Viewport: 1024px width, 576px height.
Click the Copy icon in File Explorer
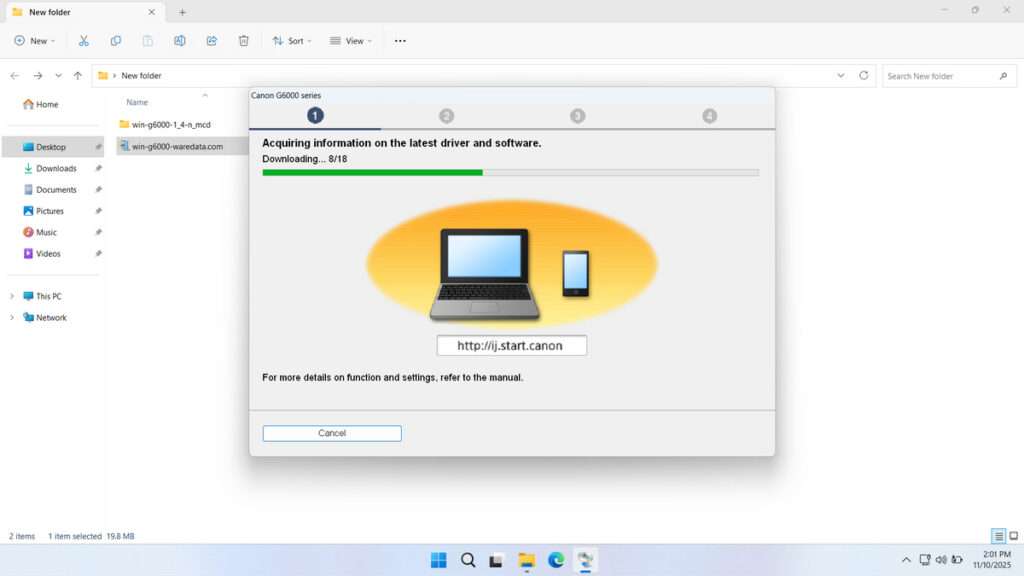coord(116,40)
